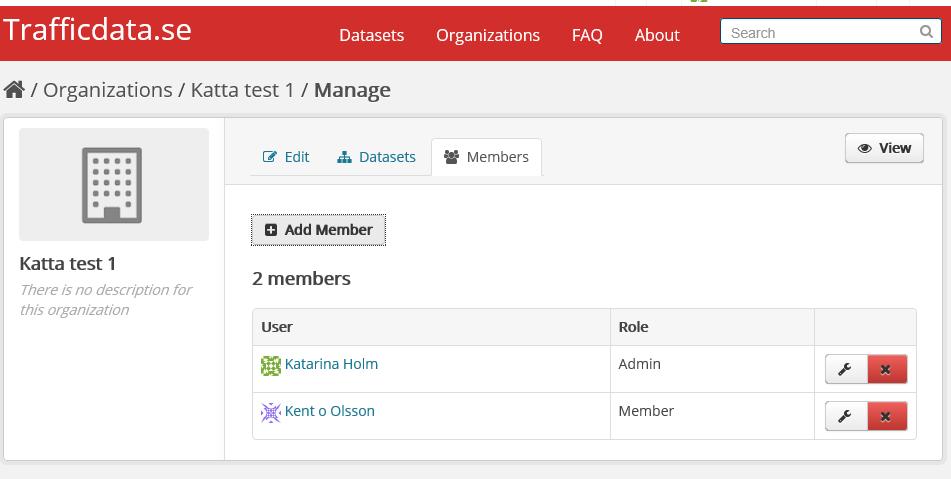
Task: Open Katarina Holm's profile link
Action: pos(331,364)
